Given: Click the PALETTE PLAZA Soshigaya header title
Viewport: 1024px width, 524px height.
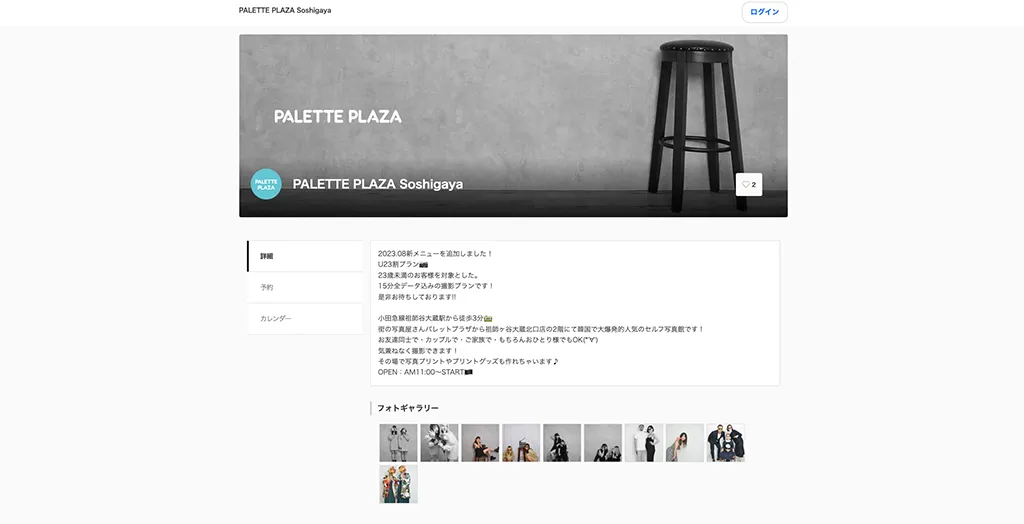Looking at the screenshot, I should point(285,10).
